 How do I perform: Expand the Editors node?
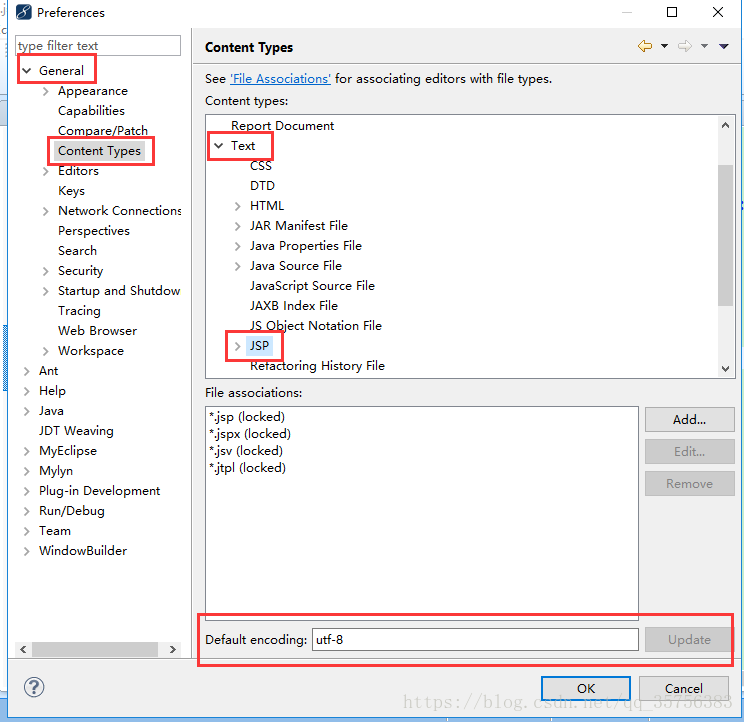(46, 171)
